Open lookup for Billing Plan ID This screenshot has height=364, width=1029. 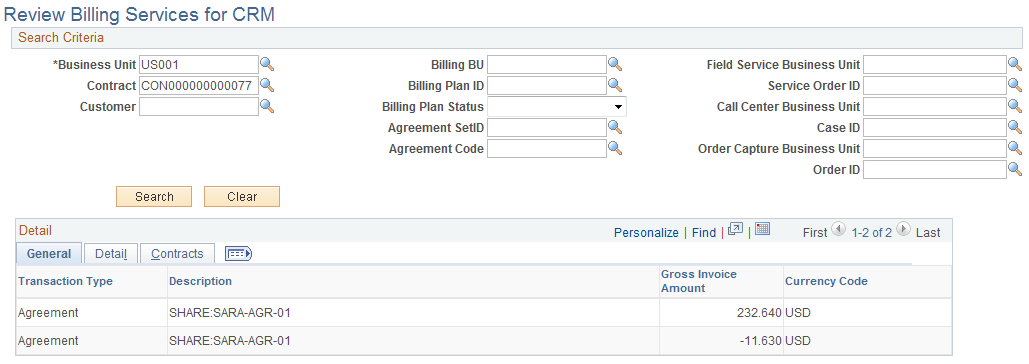(x=615, y=85)
